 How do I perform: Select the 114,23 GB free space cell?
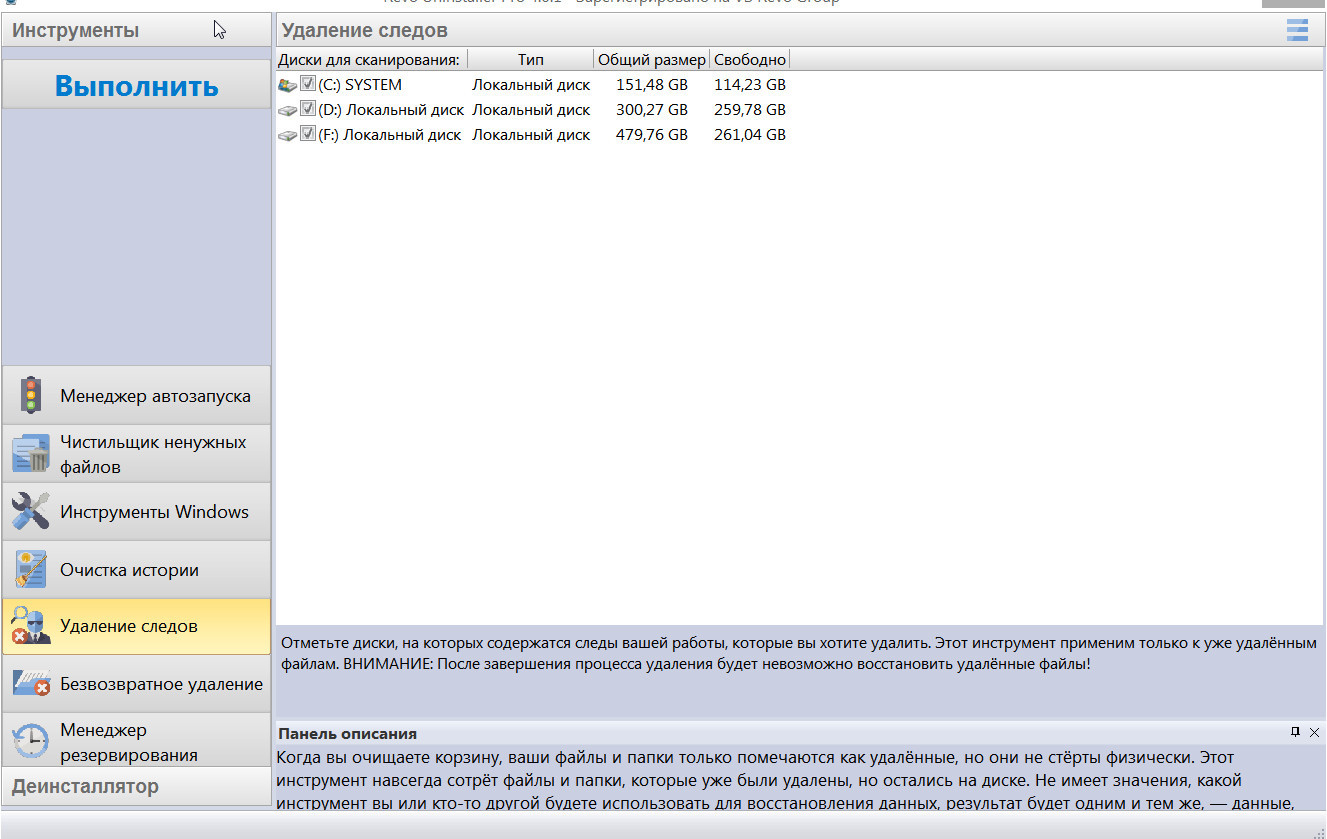750,85
